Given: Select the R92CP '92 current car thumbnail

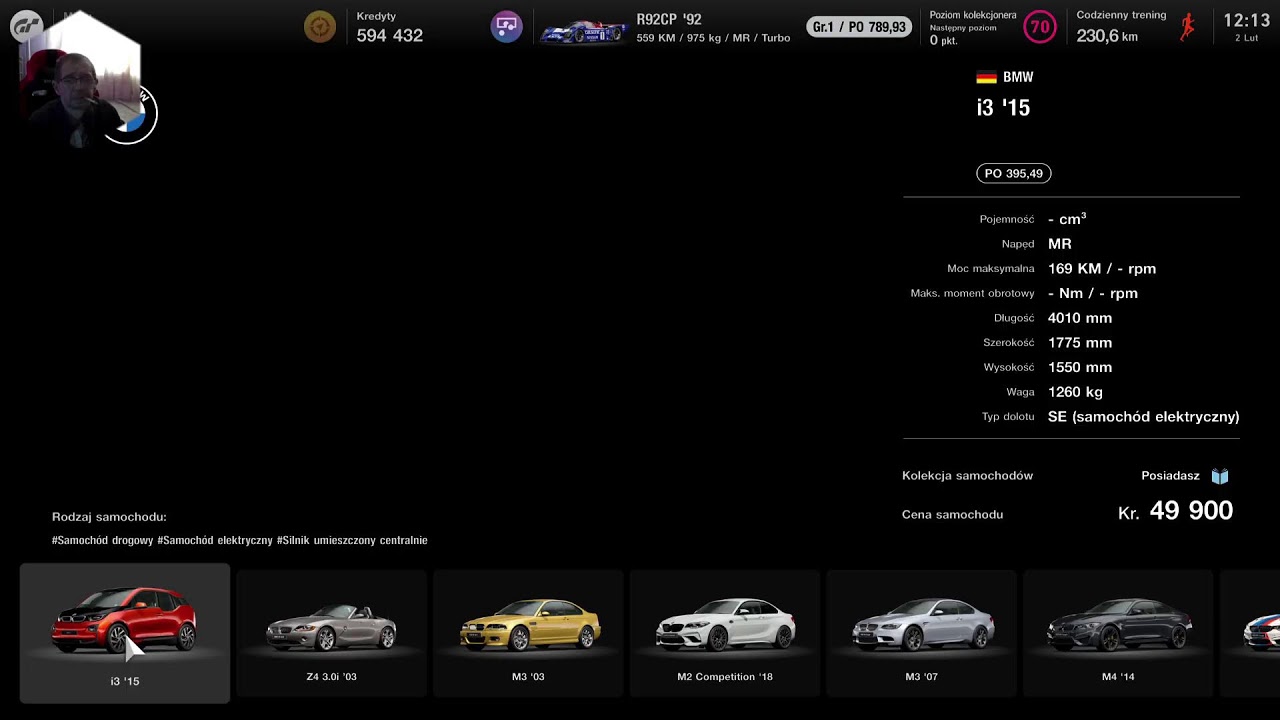Looking at the screenshot, I should pyautogui.click(x=583, y=31).
